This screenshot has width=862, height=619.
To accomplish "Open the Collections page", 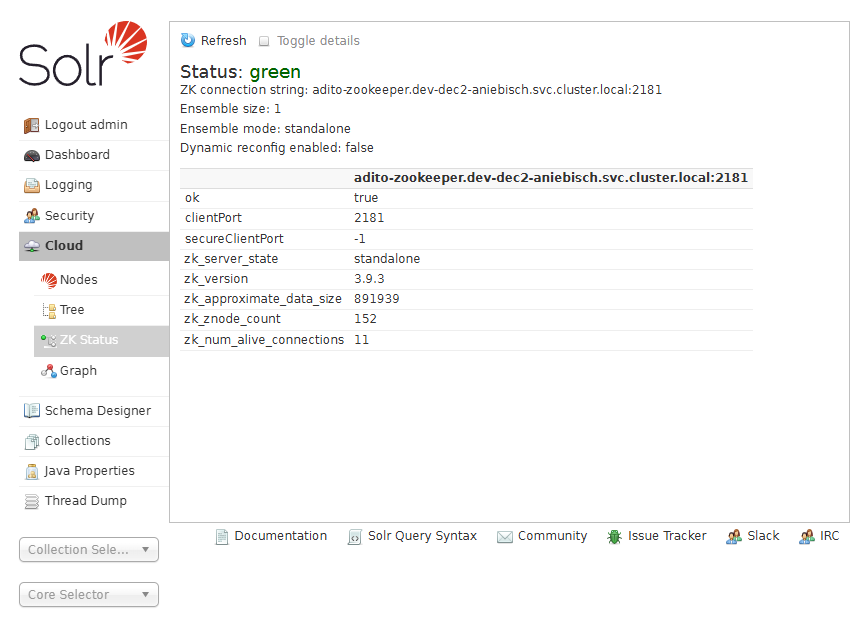I will tap(79, 440).
